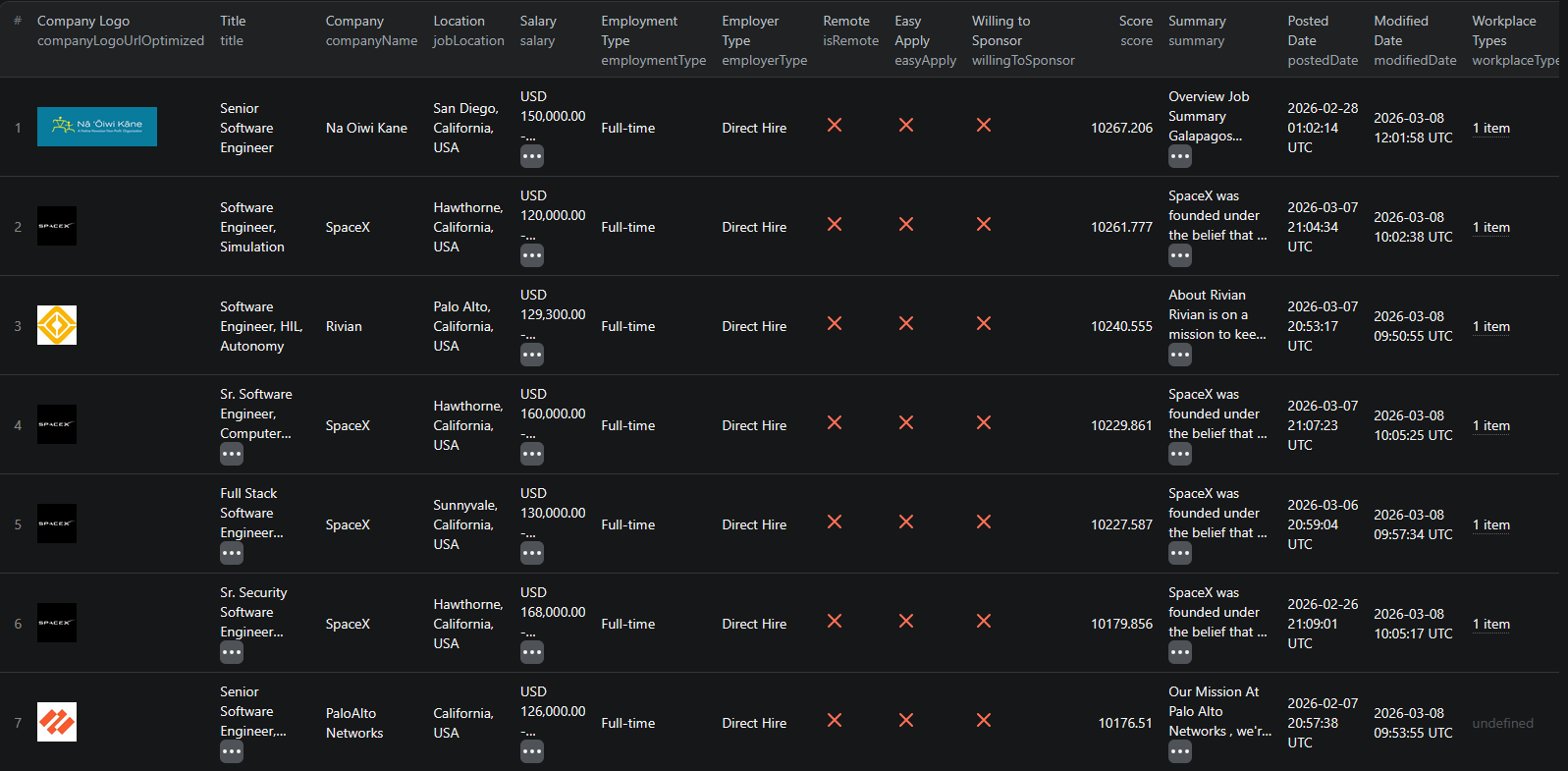The width and height of the screenshot is (1568, 771).
Task: Click the Remote X mark in row 5
Action: coord(835,522)
